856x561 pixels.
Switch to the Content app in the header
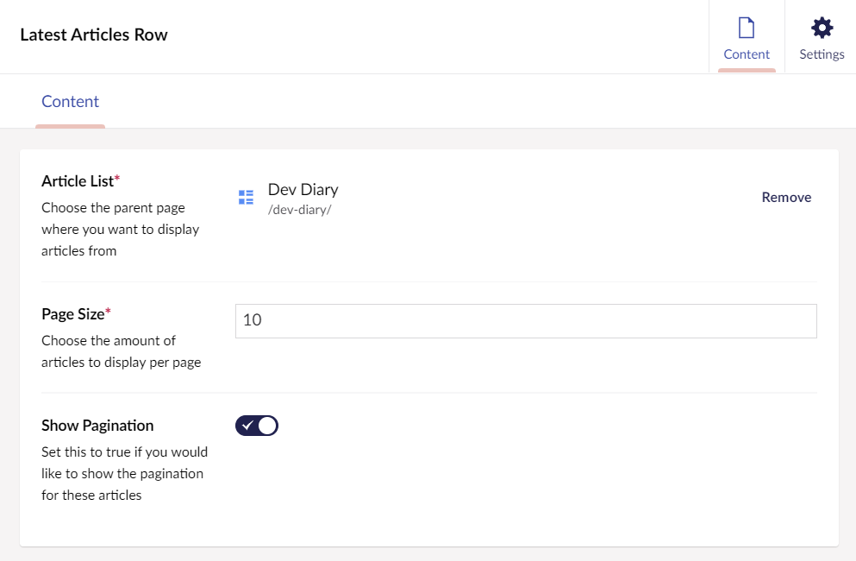[746, 38]
